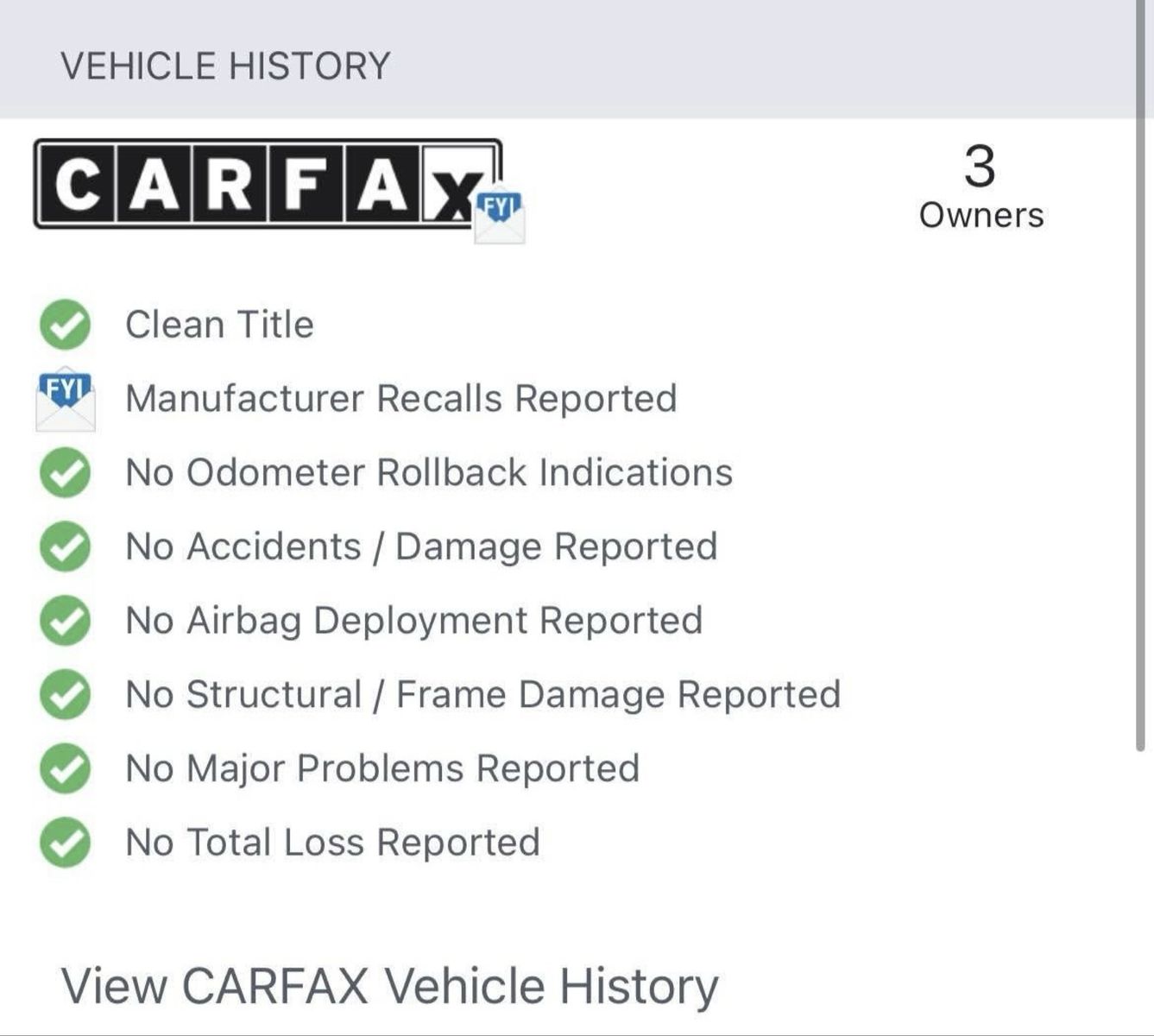This screenshot has height=1036, width=1154.
Task: Tap No Total Loss Reported text
Action: [x=333, y=843]
